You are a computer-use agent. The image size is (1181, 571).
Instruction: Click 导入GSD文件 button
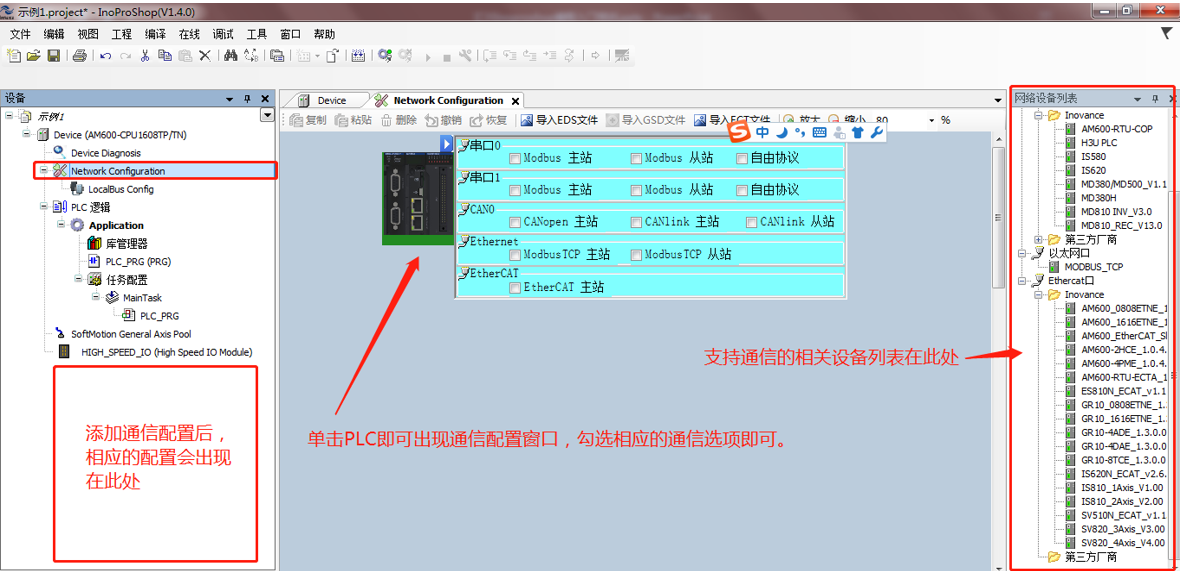646,120
